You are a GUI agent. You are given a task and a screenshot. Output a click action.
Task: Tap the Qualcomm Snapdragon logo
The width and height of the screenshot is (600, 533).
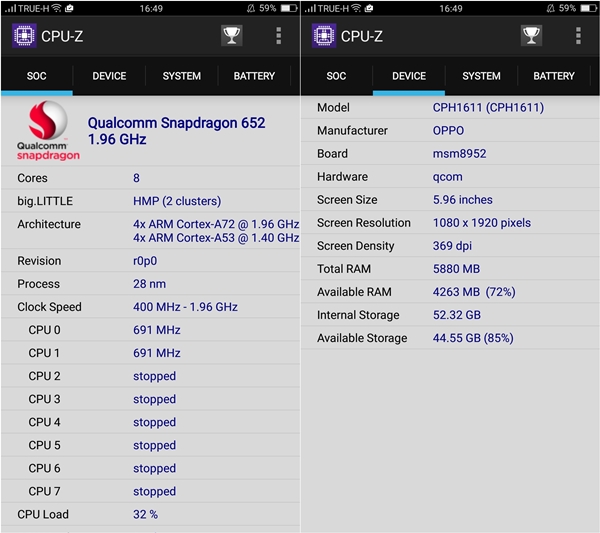tap(48, 130)
